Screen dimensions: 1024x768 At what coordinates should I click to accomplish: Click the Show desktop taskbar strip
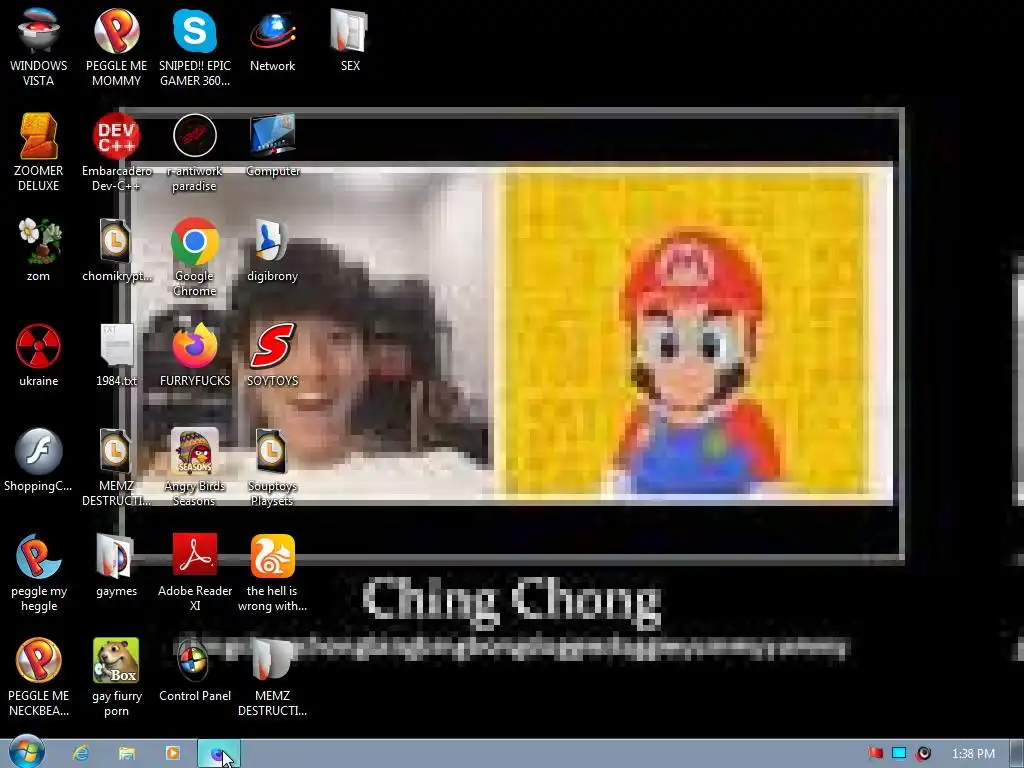pyautogui.click(x=1016, y=753)
